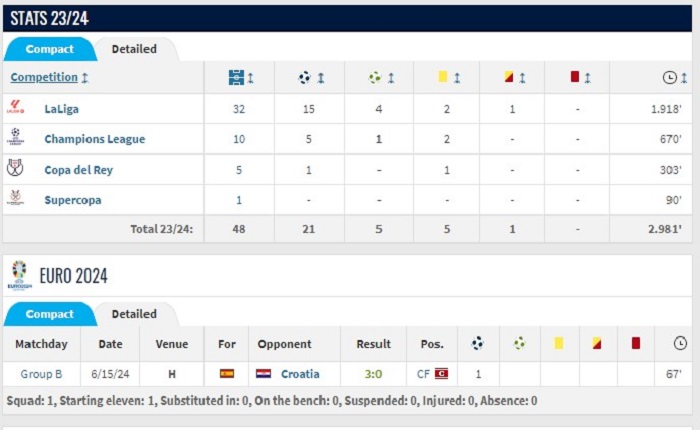Click the LaLiga logo icon
Viewport: 700px width, 430px height.
pyautogui.click(x=16, y=107)
